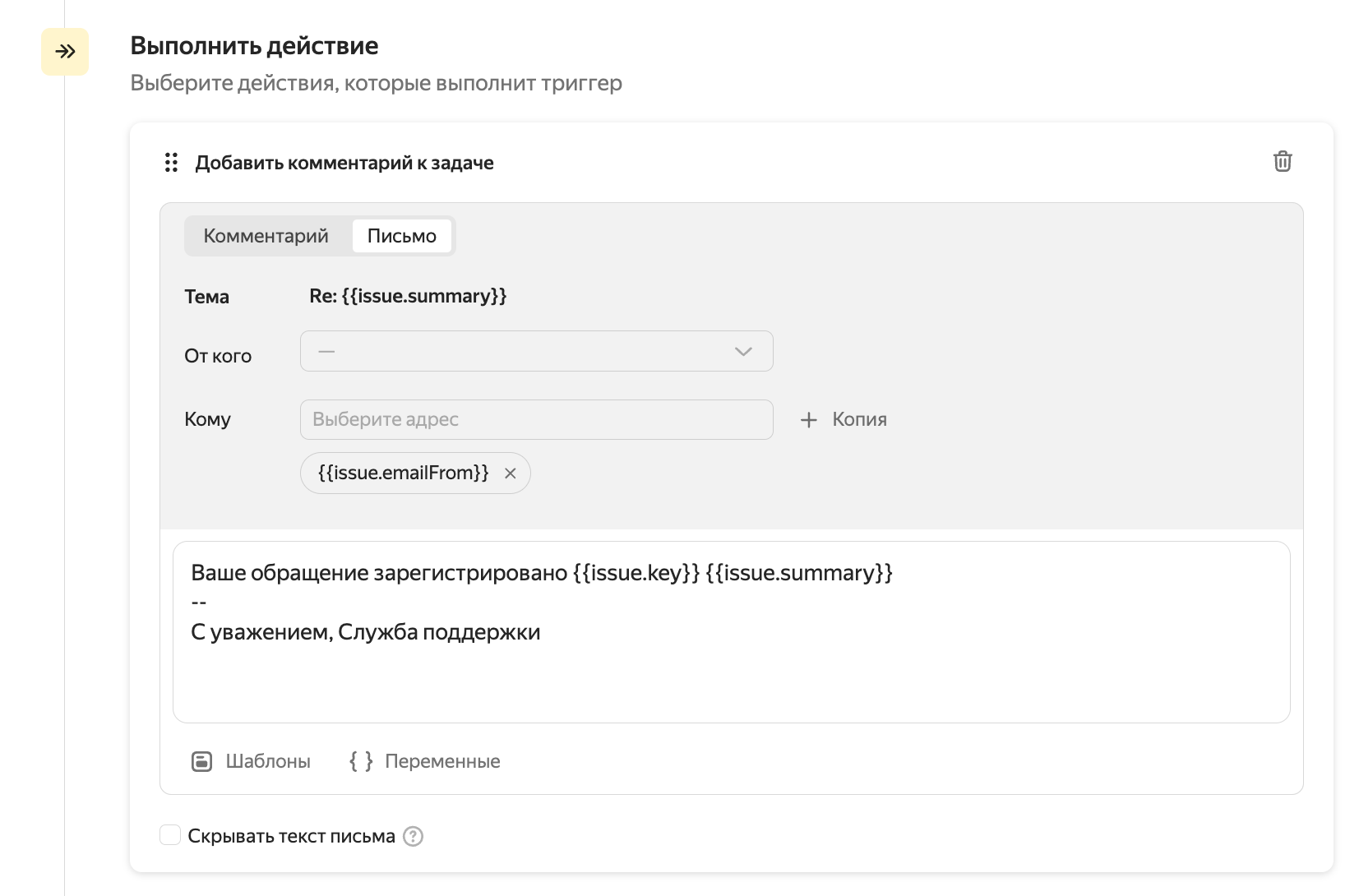
Task: Click the six-dot drag handle icon
Action: [171, 163]
